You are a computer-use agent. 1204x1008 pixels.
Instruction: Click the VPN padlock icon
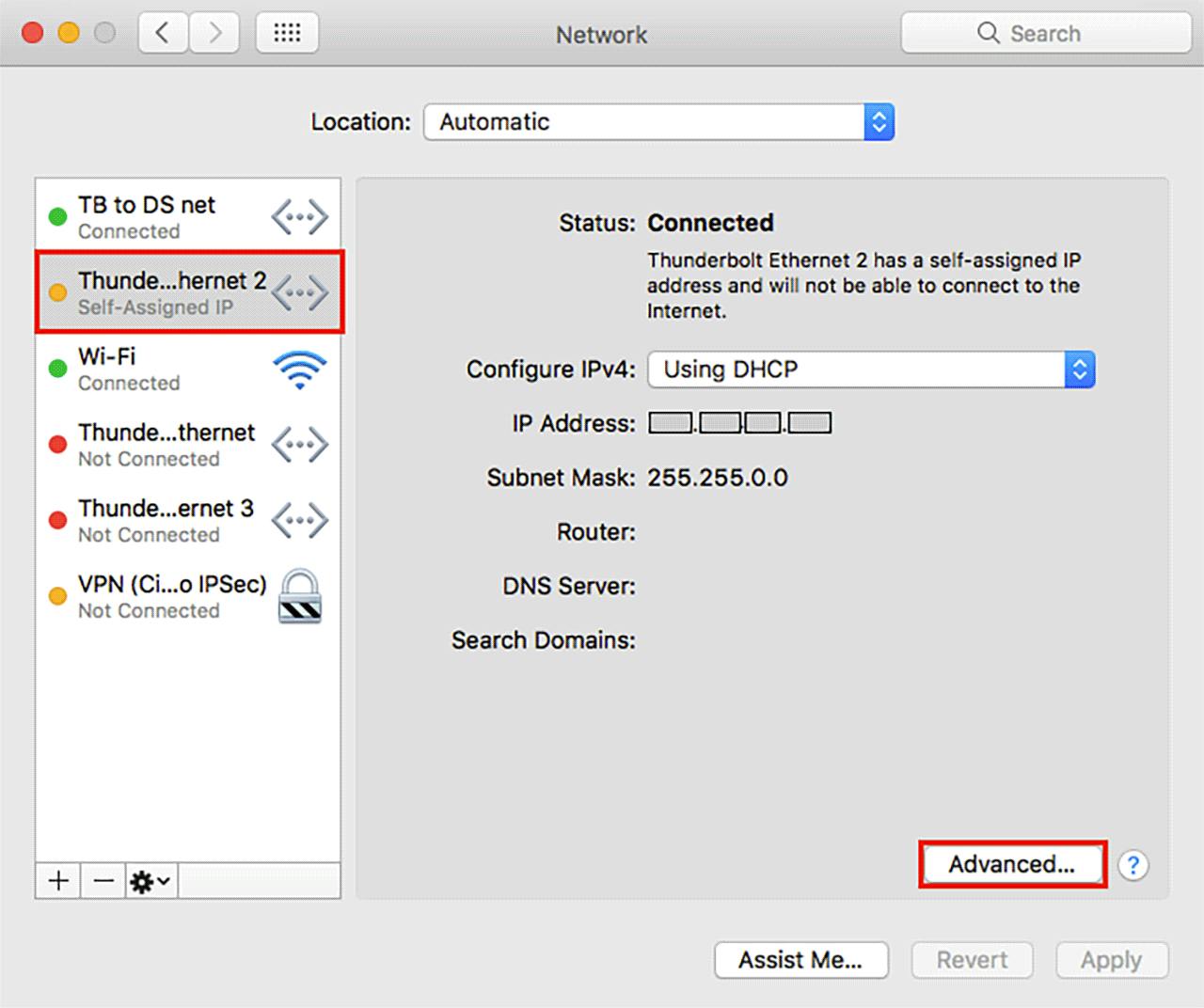300,596
